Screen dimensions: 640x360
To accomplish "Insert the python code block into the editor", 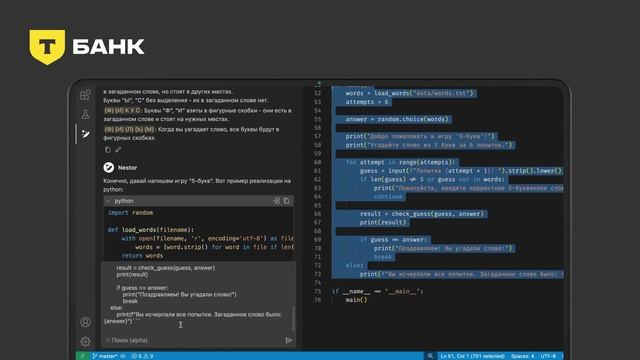I will [x=277, y=201].
